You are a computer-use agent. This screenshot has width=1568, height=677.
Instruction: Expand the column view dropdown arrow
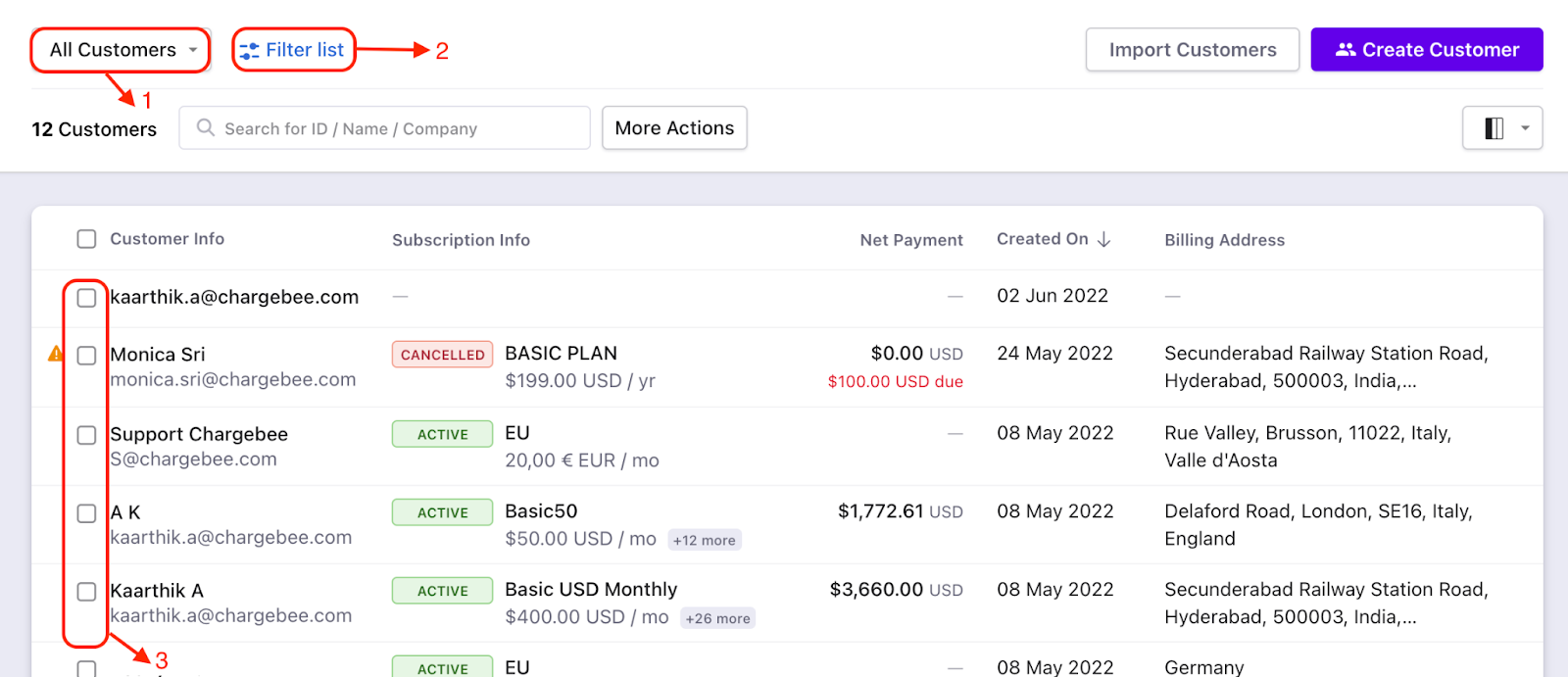point(1525,128)
